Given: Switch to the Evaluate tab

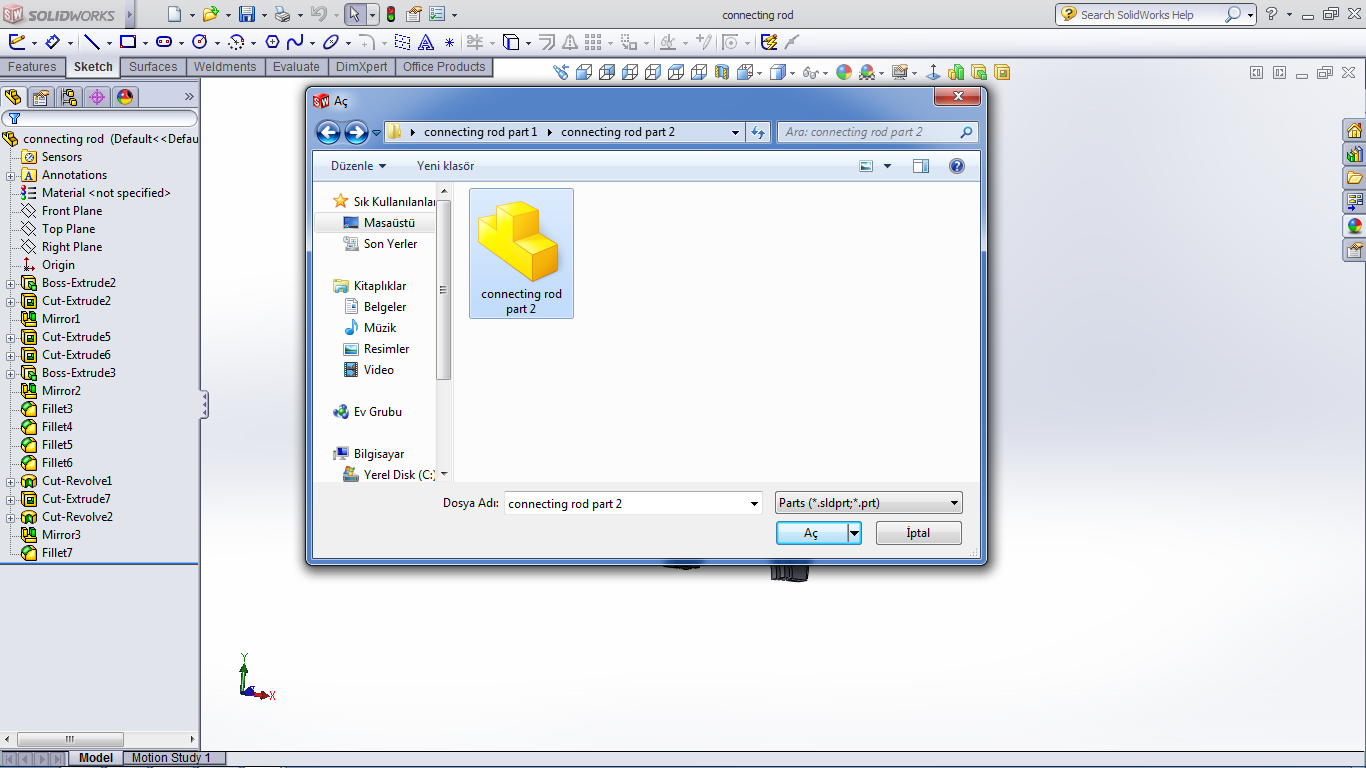Looking at the screenshot, I should coord(297,67).
